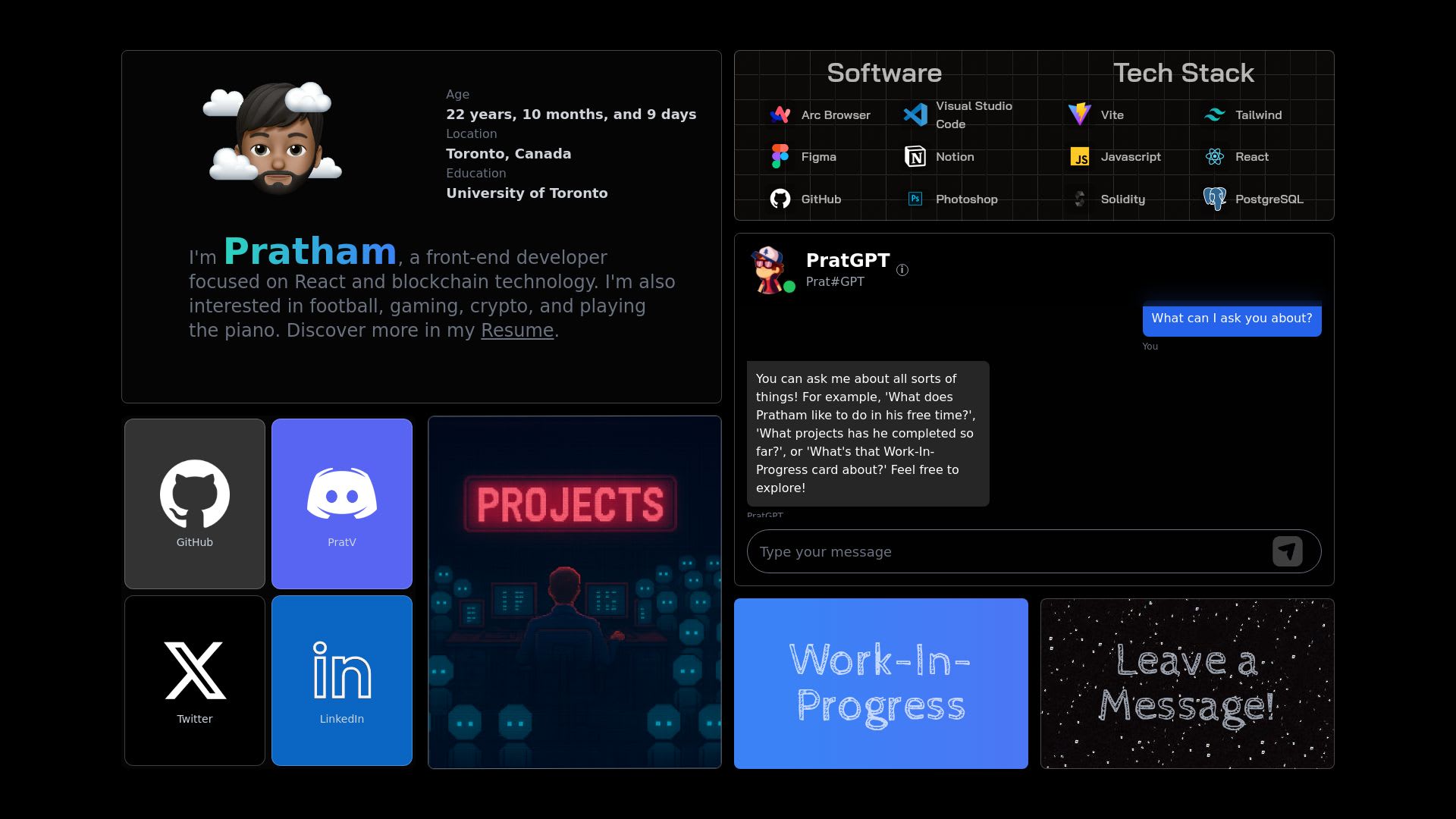Click the memoji avatar with clouds
The height and width of the screenshot is (819, 1456).
coord(273,138)
